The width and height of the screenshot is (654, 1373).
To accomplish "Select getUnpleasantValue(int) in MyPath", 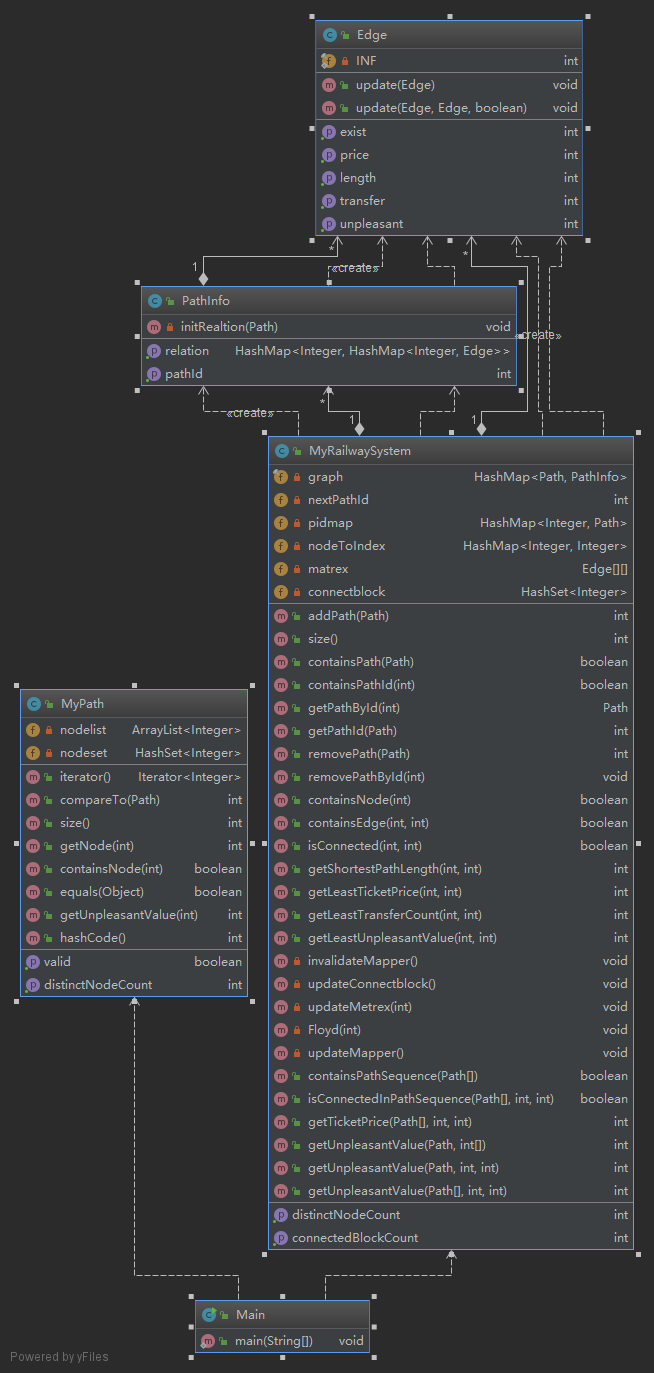I will [134, 915].
